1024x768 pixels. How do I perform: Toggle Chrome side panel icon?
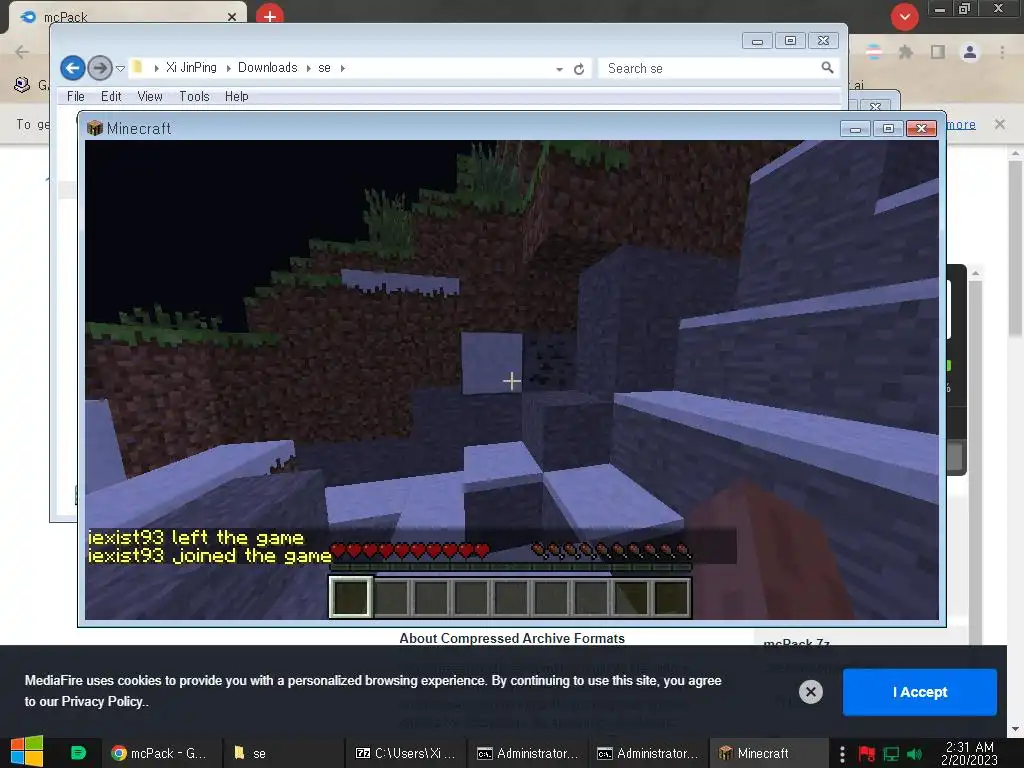coord(938,52)
